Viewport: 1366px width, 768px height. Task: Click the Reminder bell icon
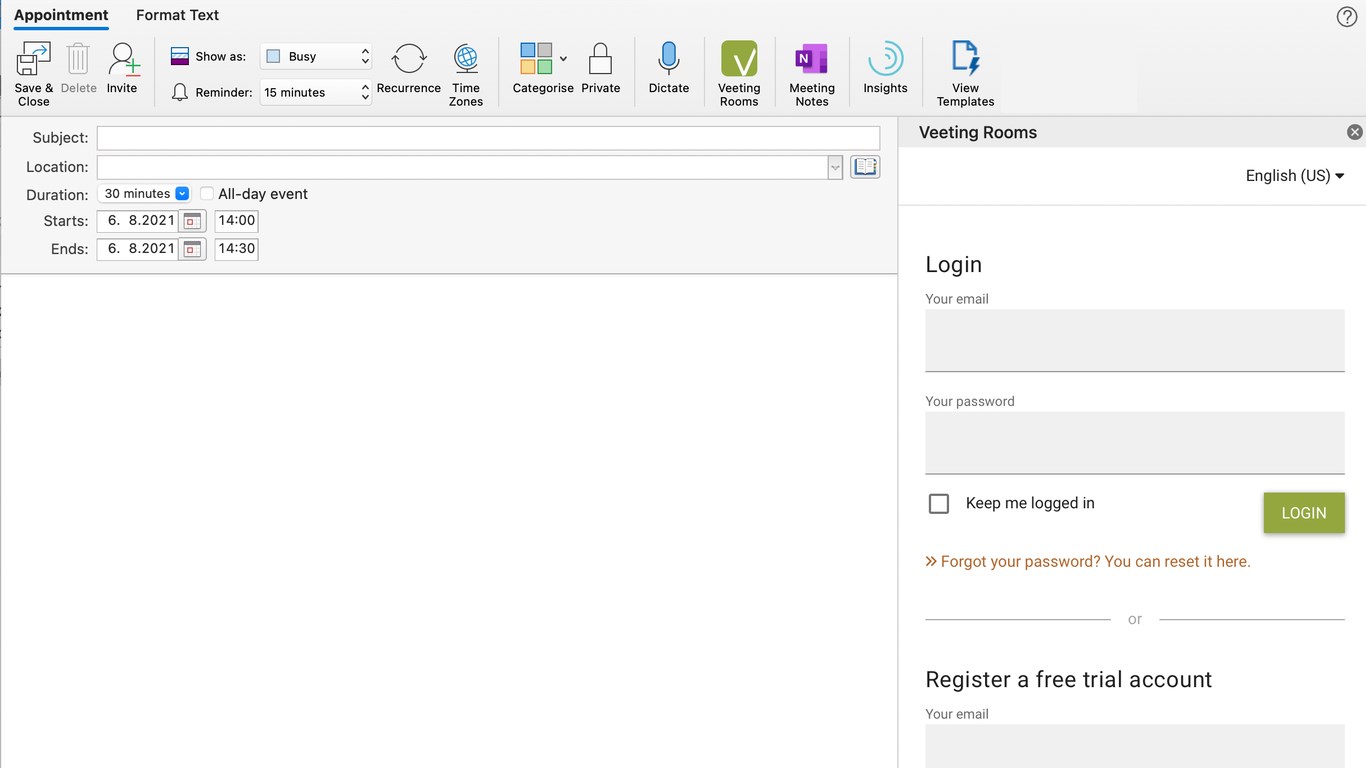click(x=180, y=92)
